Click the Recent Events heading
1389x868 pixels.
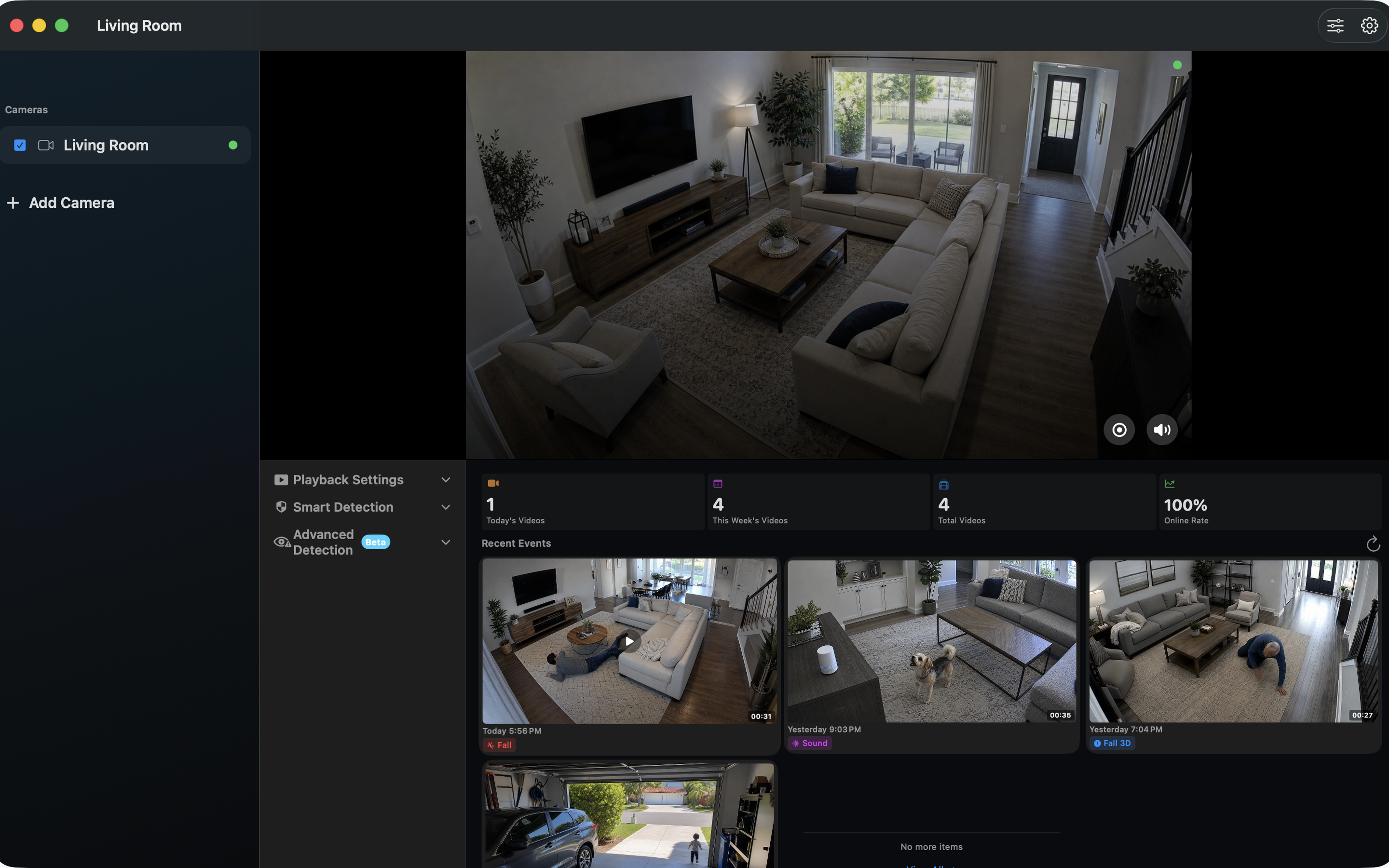(x=516, y=543)
